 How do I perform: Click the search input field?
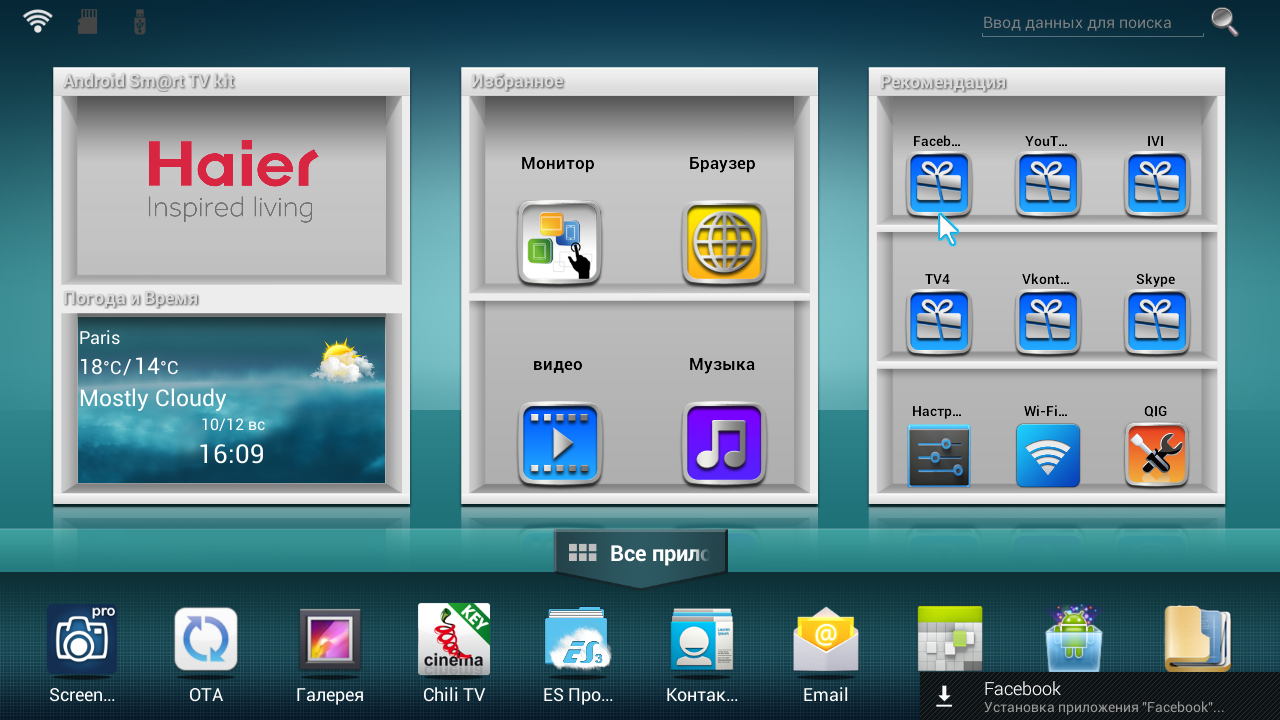1090,23
